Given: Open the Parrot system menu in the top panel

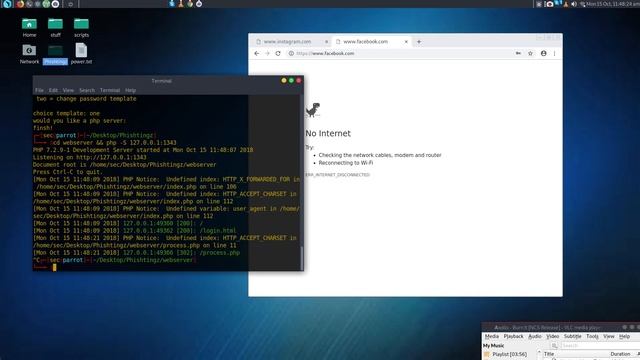Looking at the screenshot, I should [7, 4].
